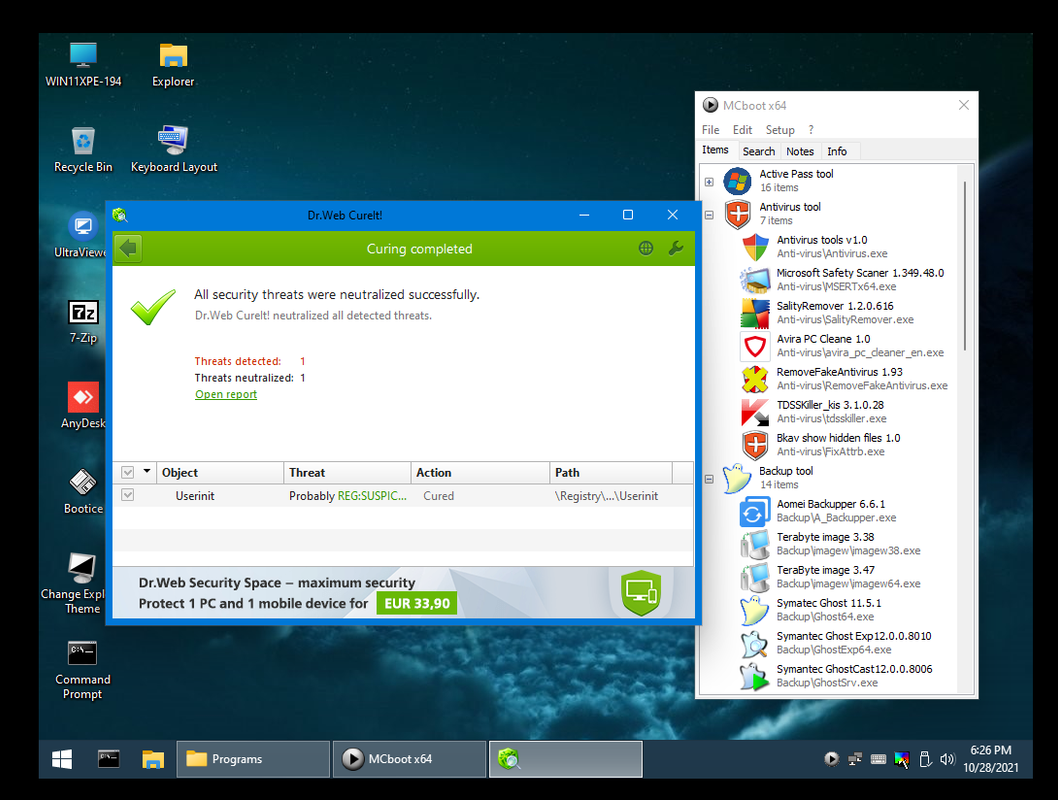
Task: Launch SalityRemover 1.2.0.616 icon
Action: (755, 313)
